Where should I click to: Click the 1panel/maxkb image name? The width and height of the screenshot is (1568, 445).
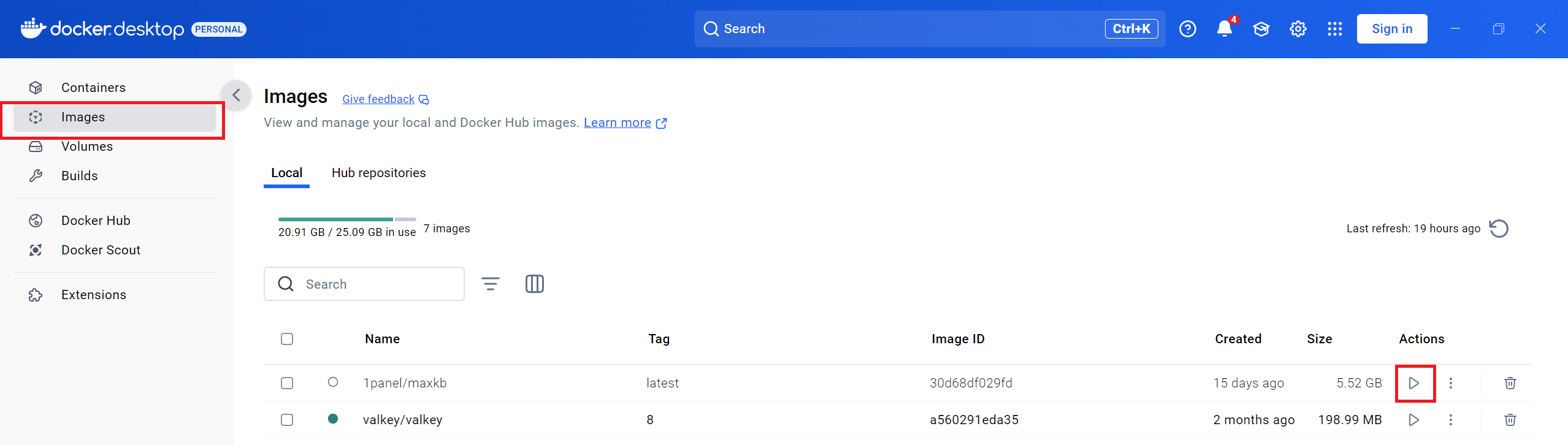(405, 383)
